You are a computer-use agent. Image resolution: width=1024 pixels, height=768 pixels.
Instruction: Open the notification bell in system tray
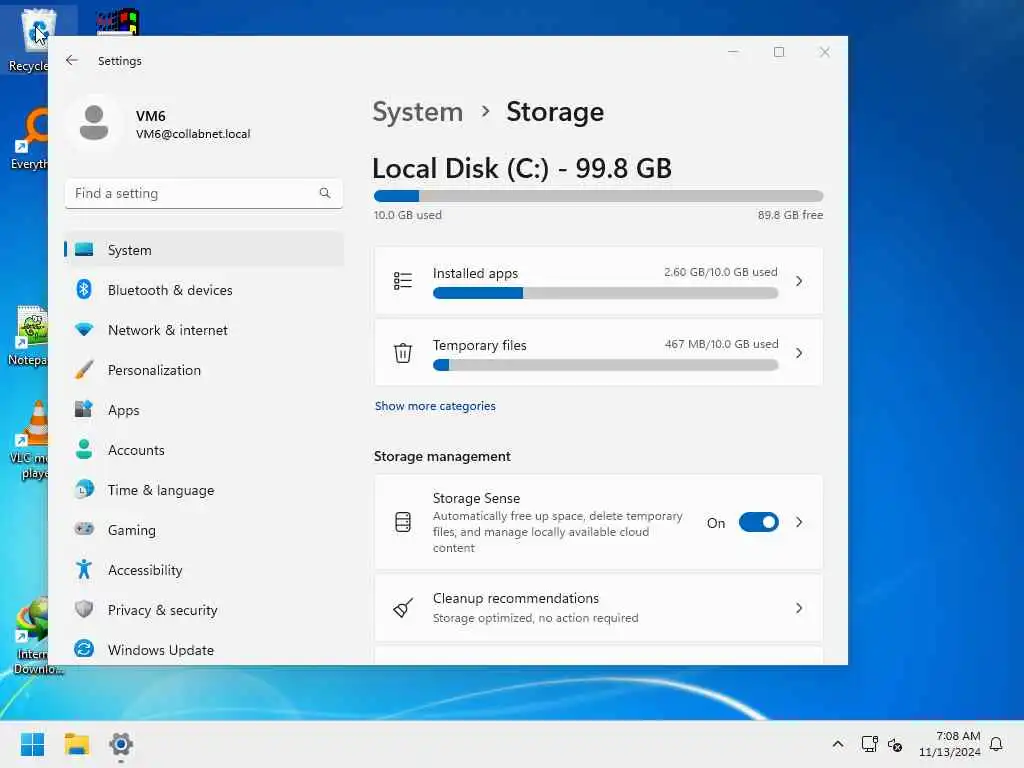click(996, 744)
